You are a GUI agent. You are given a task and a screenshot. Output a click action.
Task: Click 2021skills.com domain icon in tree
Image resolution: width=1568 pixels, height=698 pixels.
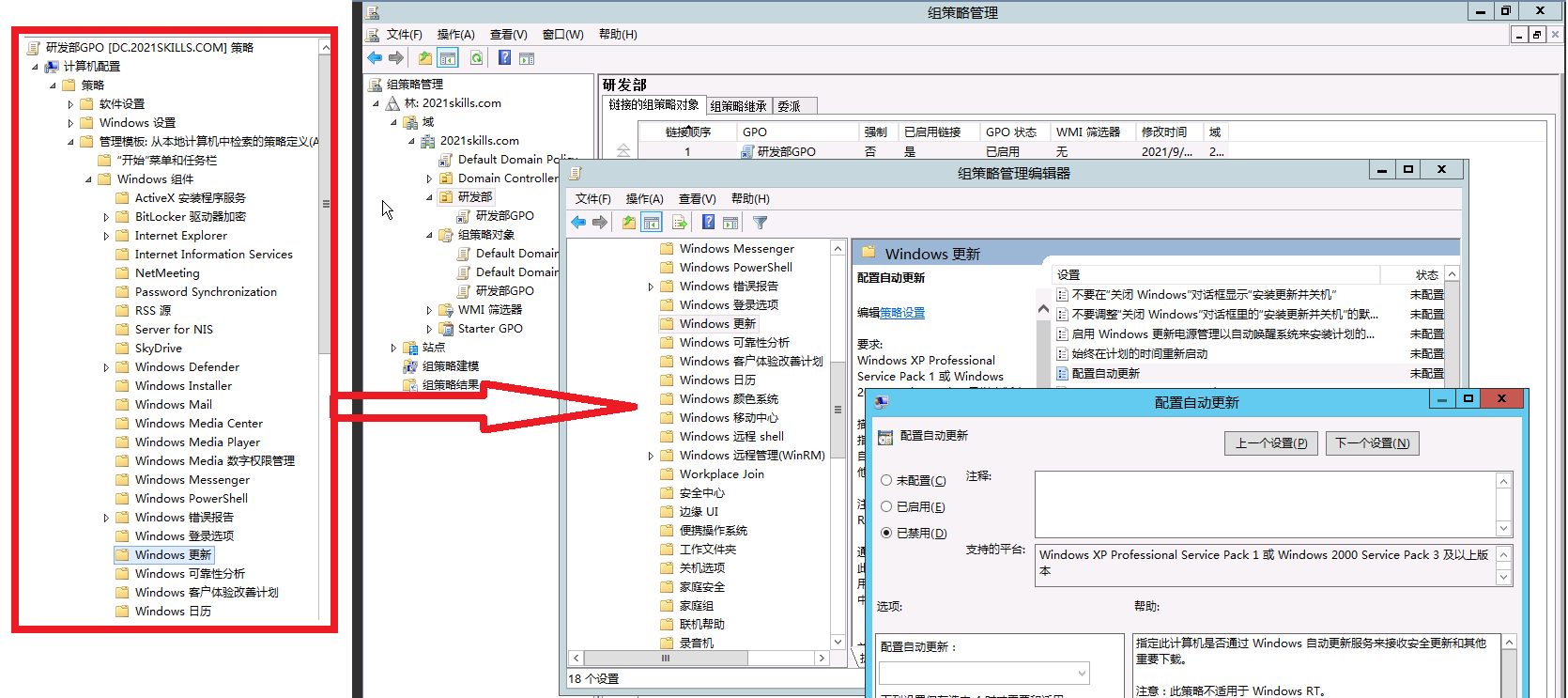[428, 141]
